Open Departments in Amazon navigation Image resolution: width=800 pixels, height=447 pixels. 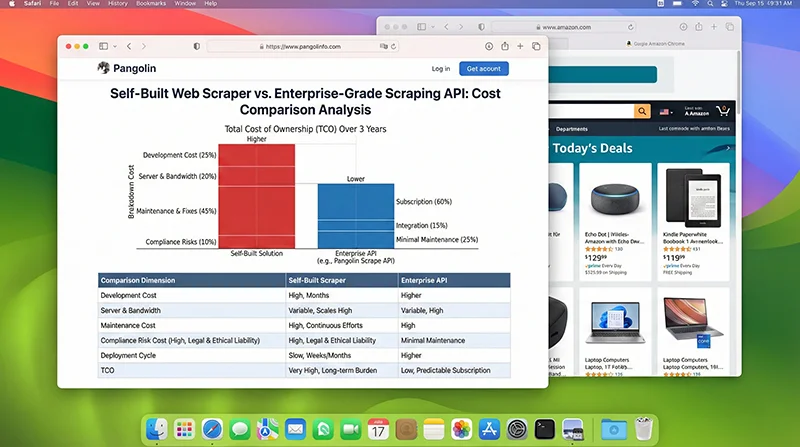572,129
